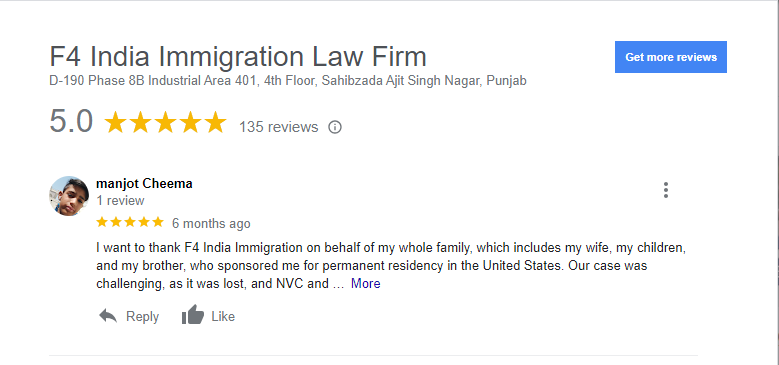Click the fifth large overall rating star
779x365 pixels.
coord(215,122)
